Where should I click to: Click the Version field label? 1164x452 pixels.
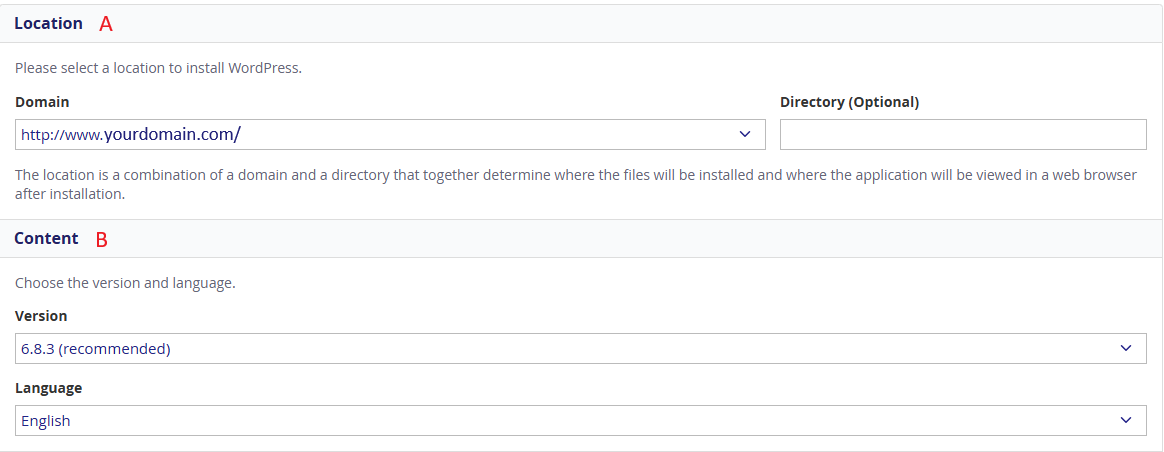coord(41,316)
